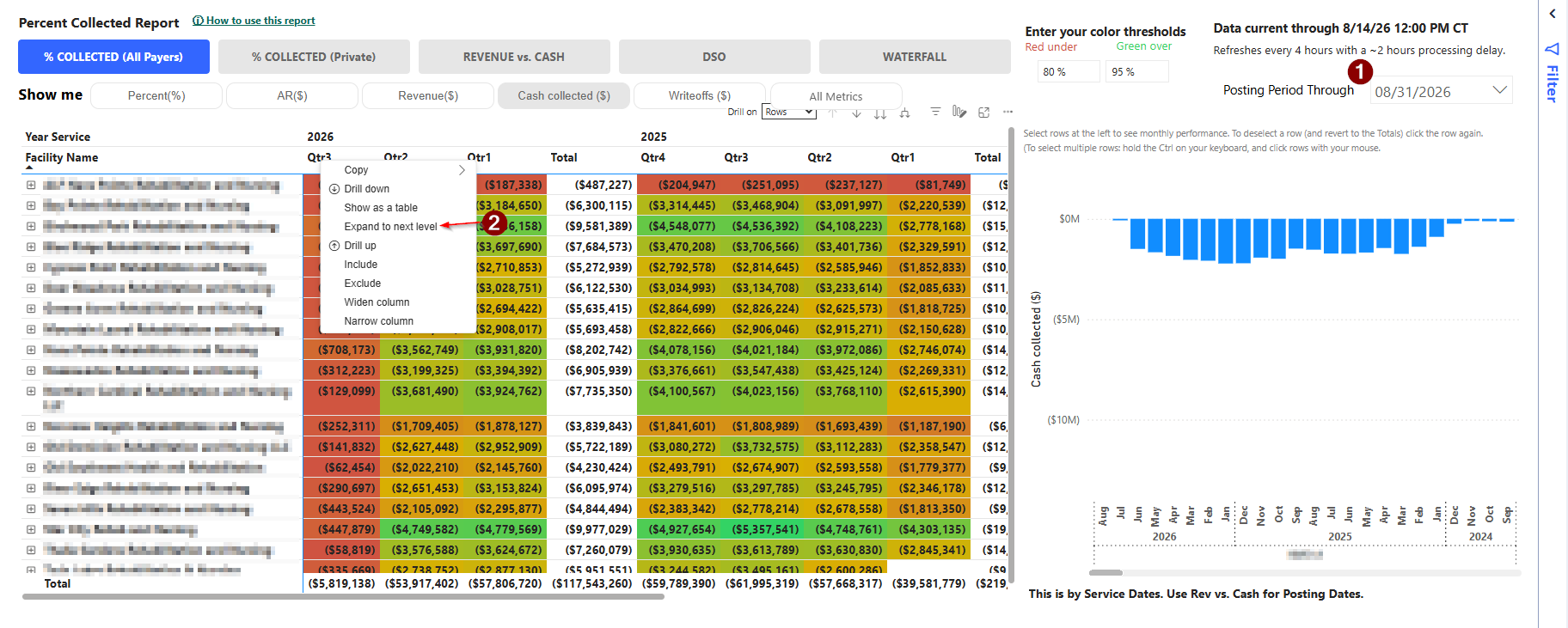Click the chart's horizontal zoom slider handle

click(1106, 572)
